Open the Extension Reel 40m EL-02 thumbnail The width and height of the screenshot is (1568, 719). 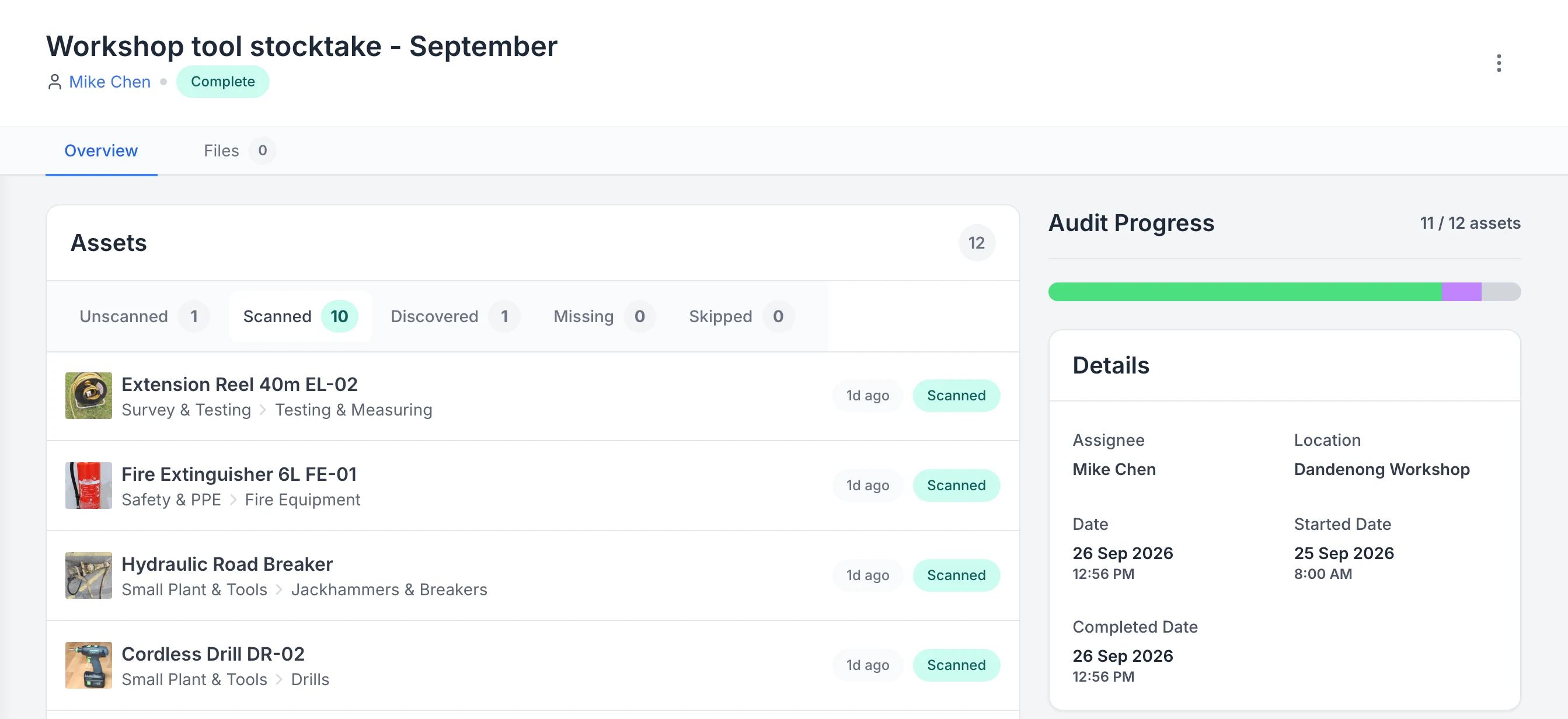89,395
